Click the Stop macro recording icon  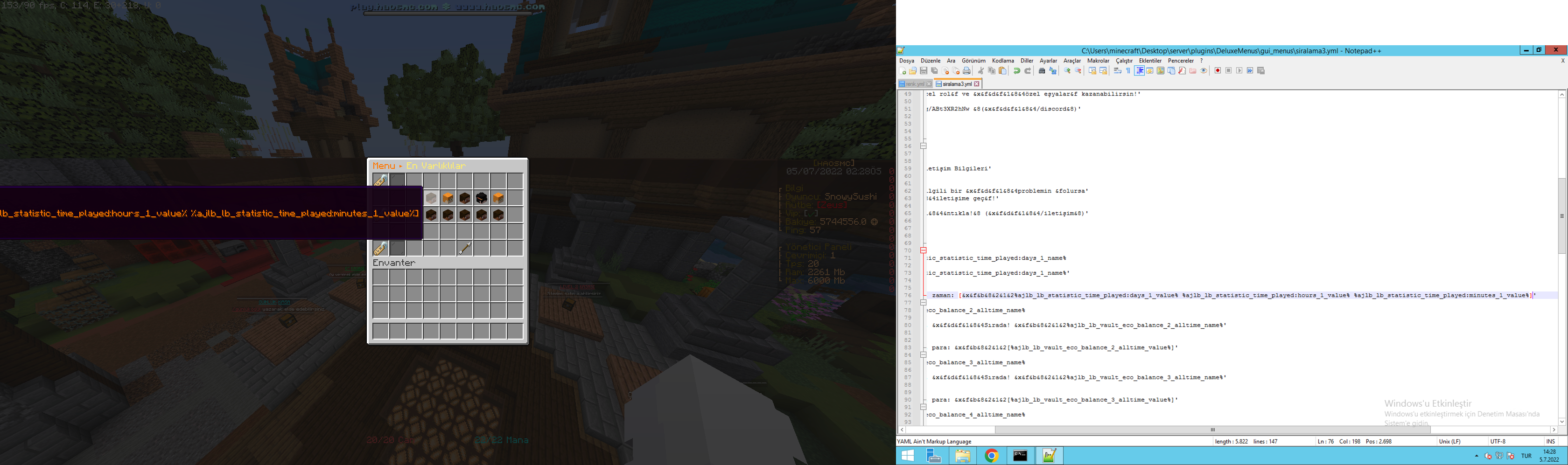(x=1229, y=70)
